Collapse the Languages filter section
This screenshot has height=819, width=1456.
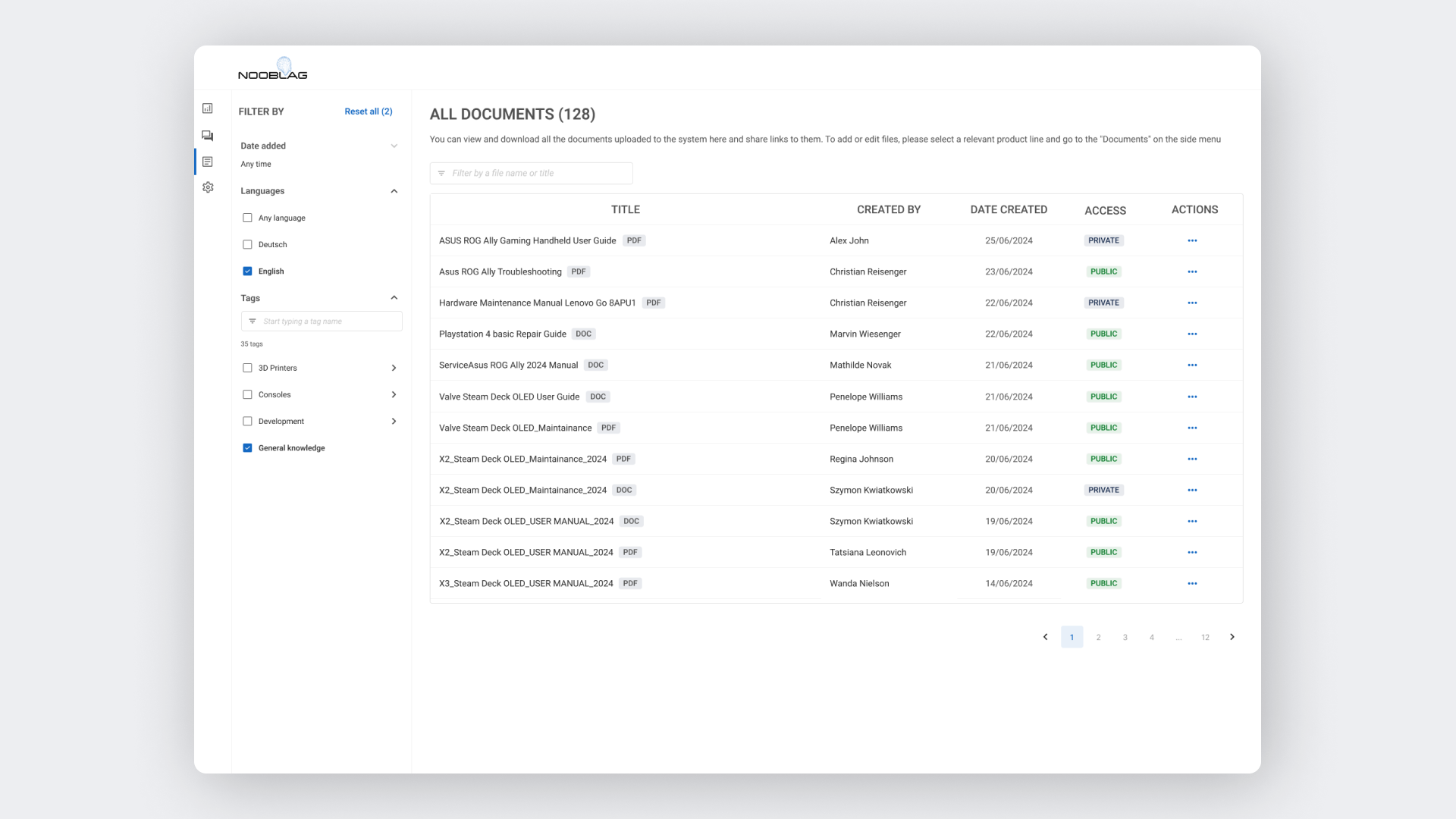[x=394, y=191]
